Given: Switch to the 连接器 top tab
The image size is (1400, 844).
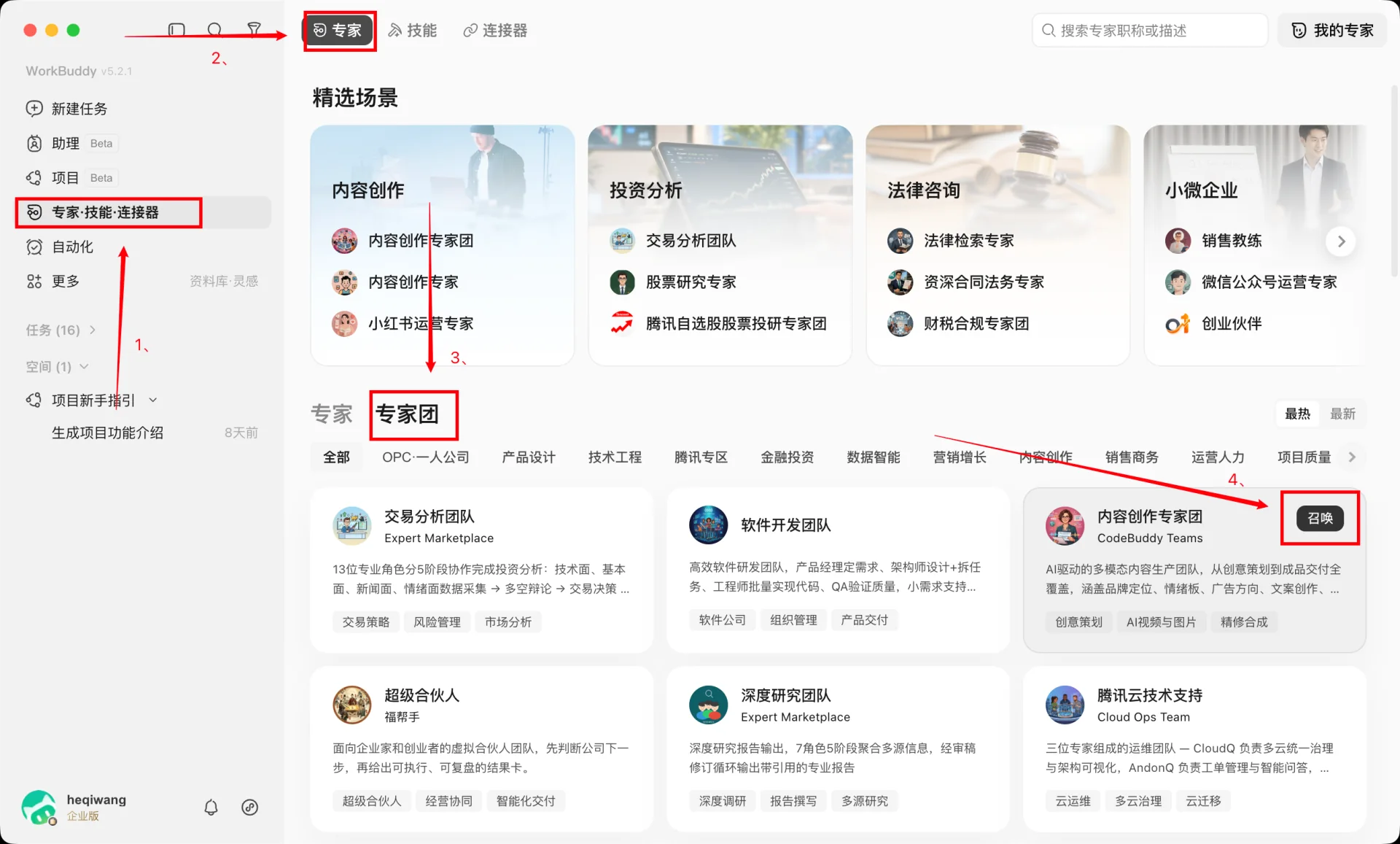Looking at the screenshot, I should 495,30.
